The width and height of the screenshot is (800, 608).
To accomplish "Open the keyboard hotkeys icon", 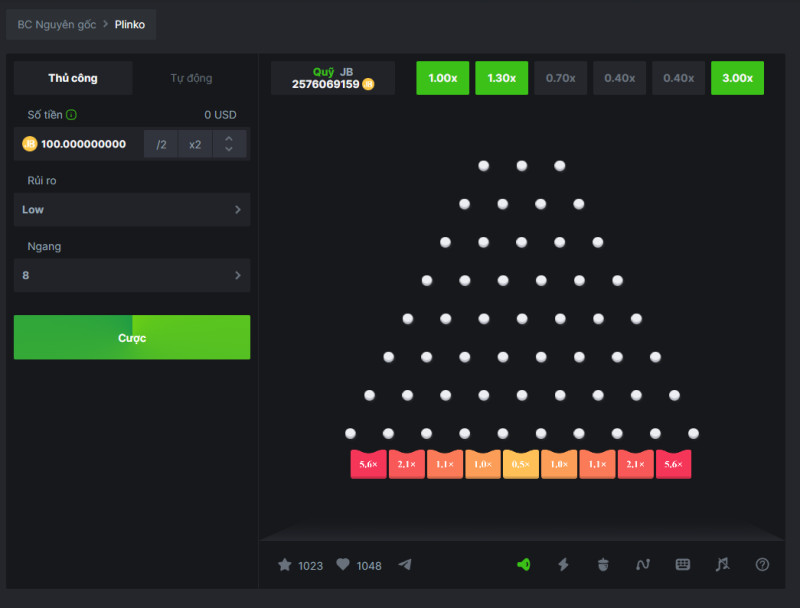I will coord(683,564).
